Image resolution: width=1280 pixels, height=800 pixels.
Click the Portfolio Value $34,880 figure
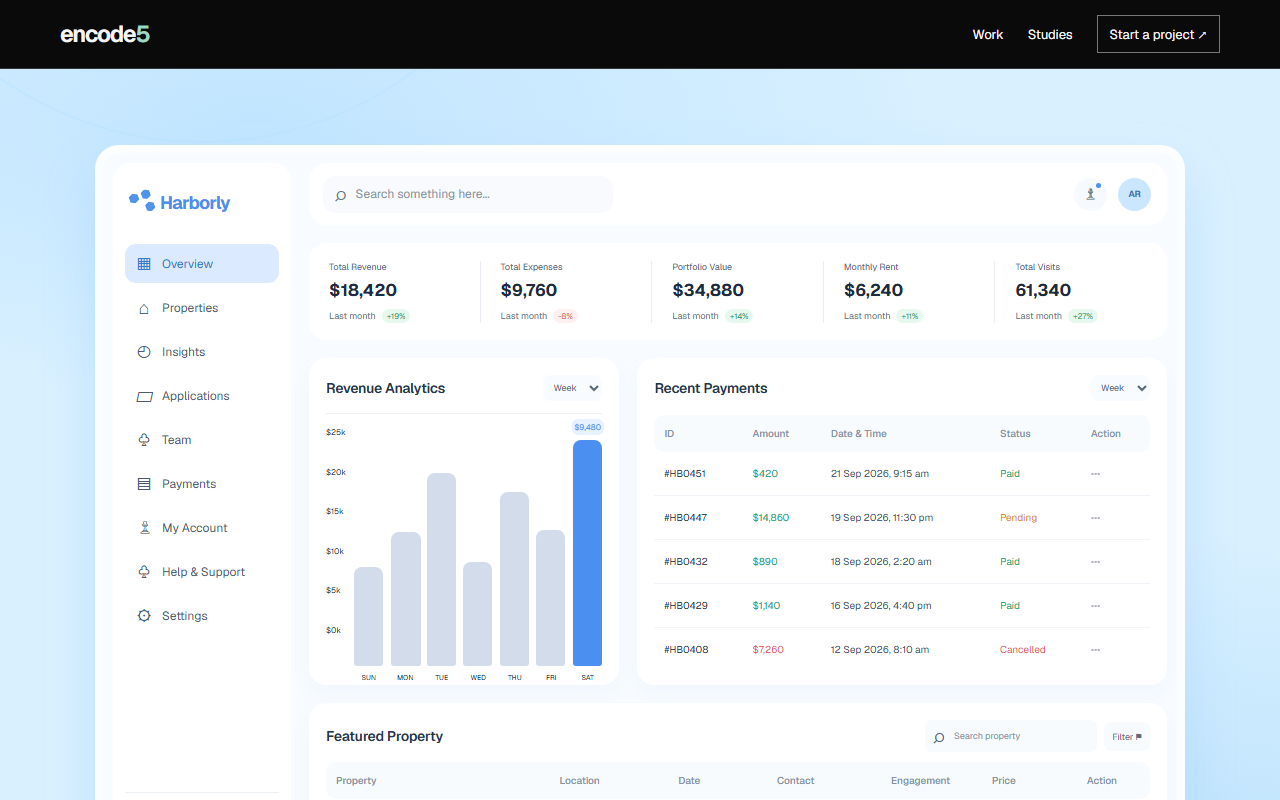click(x=708, y=290)
